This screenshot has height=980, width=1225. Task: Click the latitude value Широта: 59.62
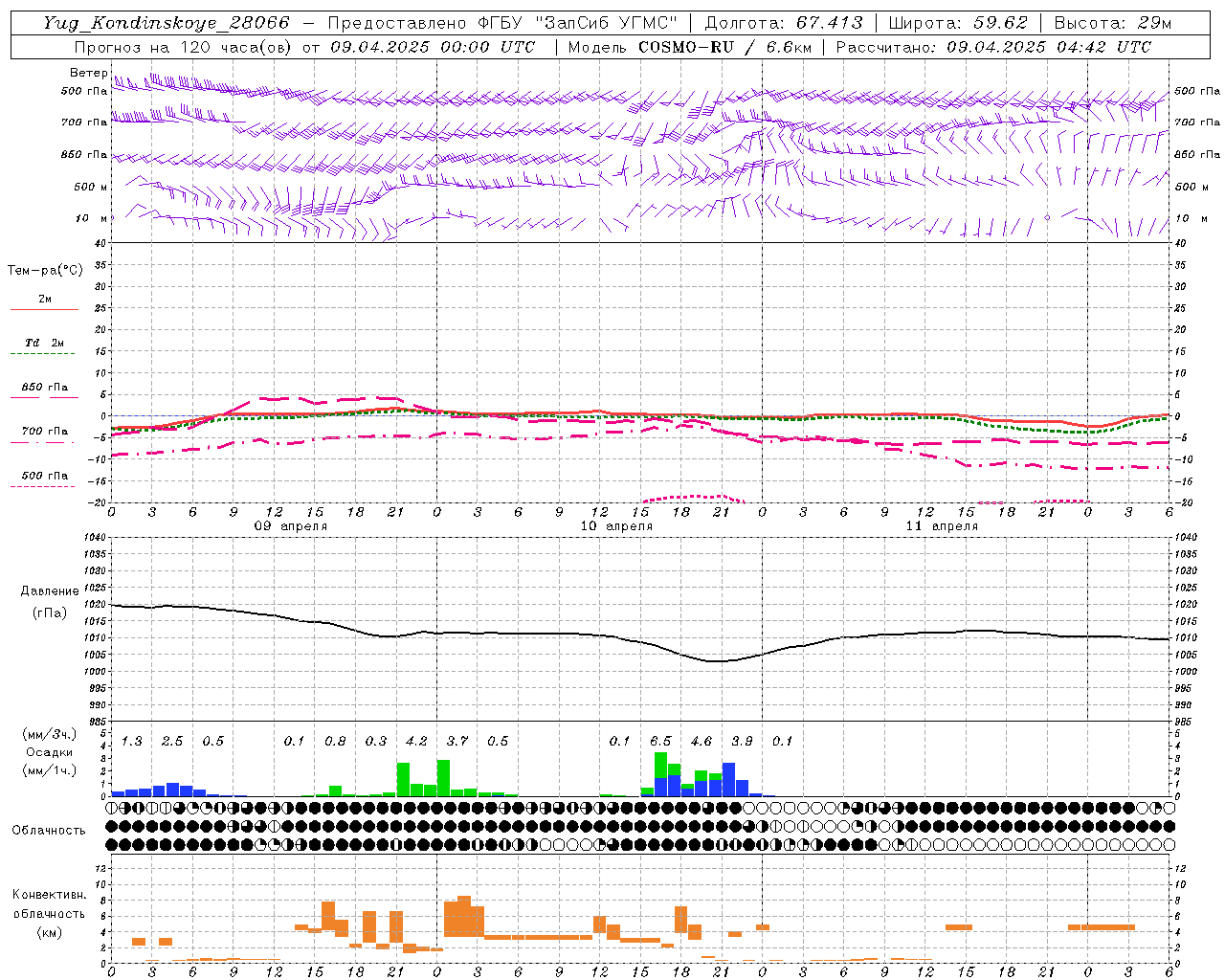click(958, 23)
